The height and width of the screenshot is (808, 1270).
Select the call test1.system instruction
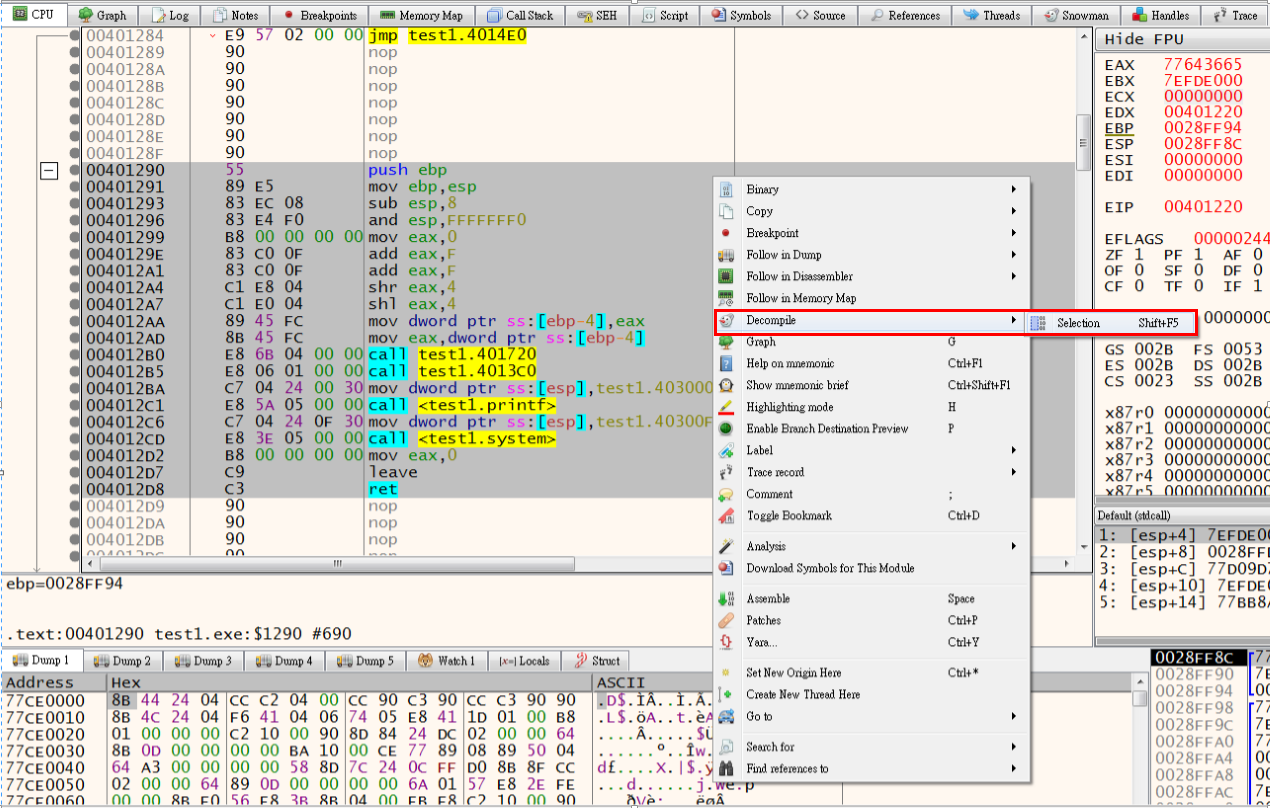pyautogui.click(x=461, y=439)
